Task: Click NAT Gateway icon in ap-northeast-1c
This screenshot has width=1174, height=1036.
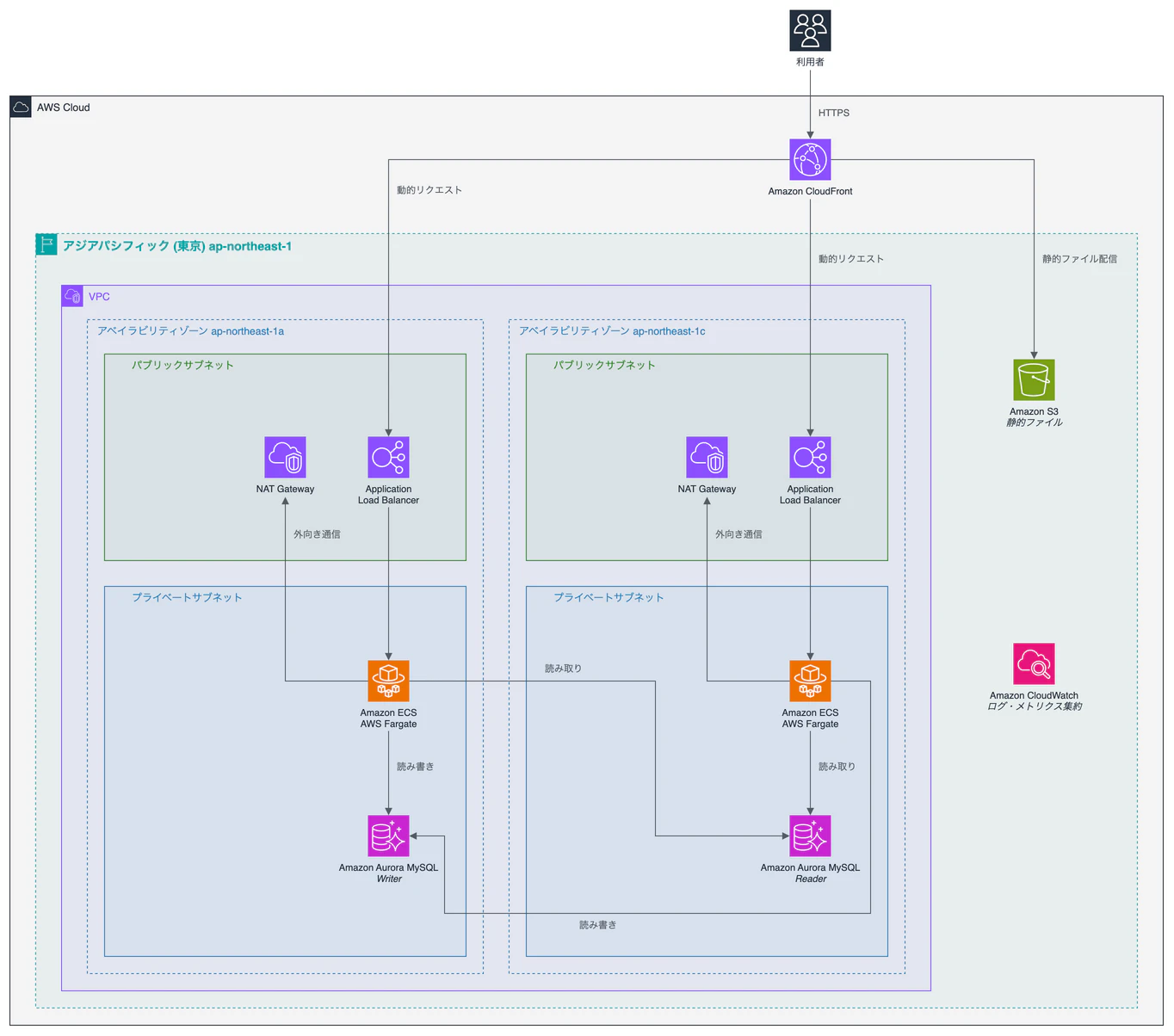Action: pos(707,458)
